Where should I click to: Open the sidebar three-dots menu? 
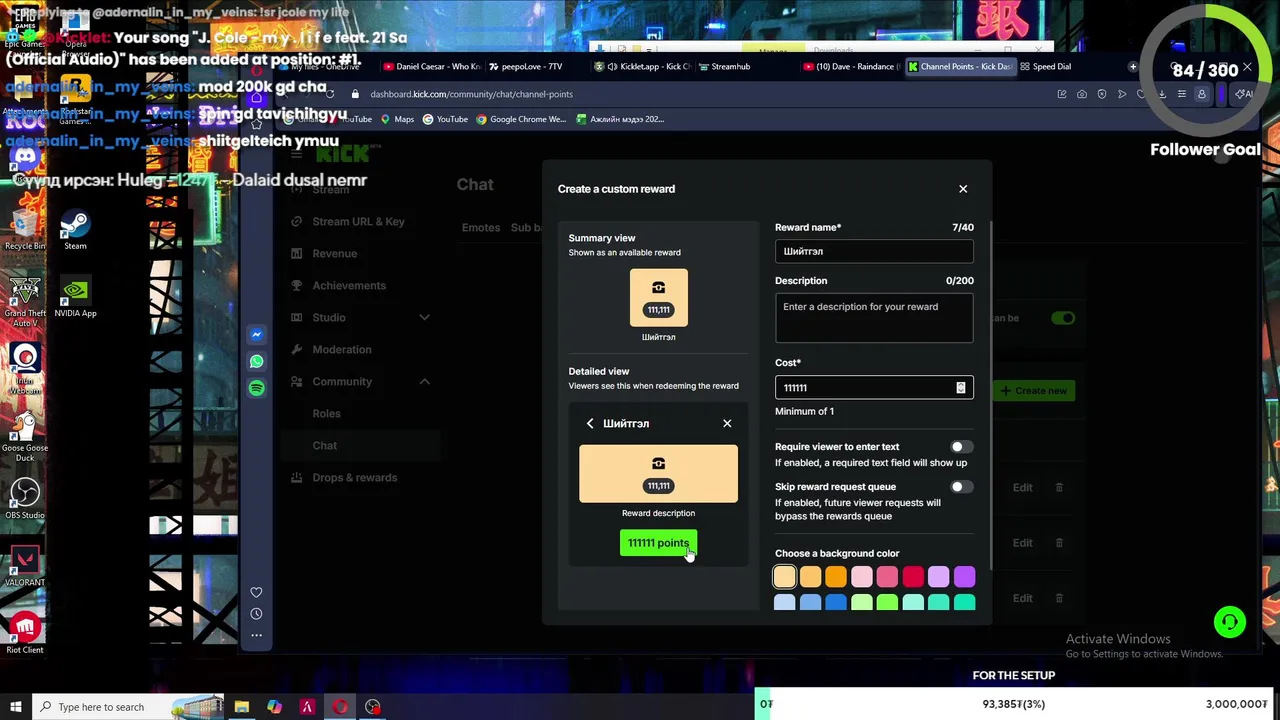[x=257, y=635]
